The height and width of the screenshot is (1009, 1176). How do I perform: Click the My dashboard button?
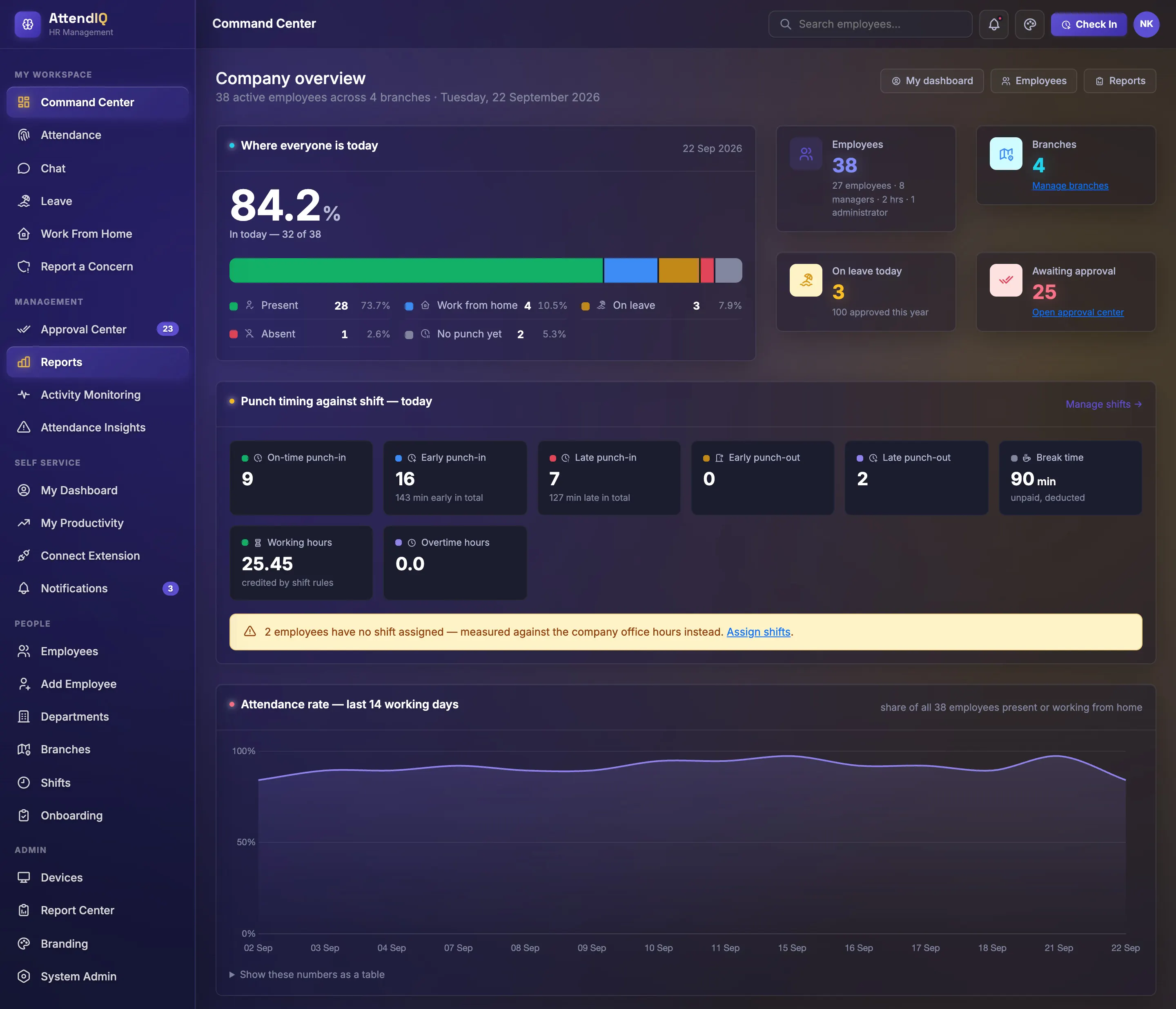coord(932,80)
